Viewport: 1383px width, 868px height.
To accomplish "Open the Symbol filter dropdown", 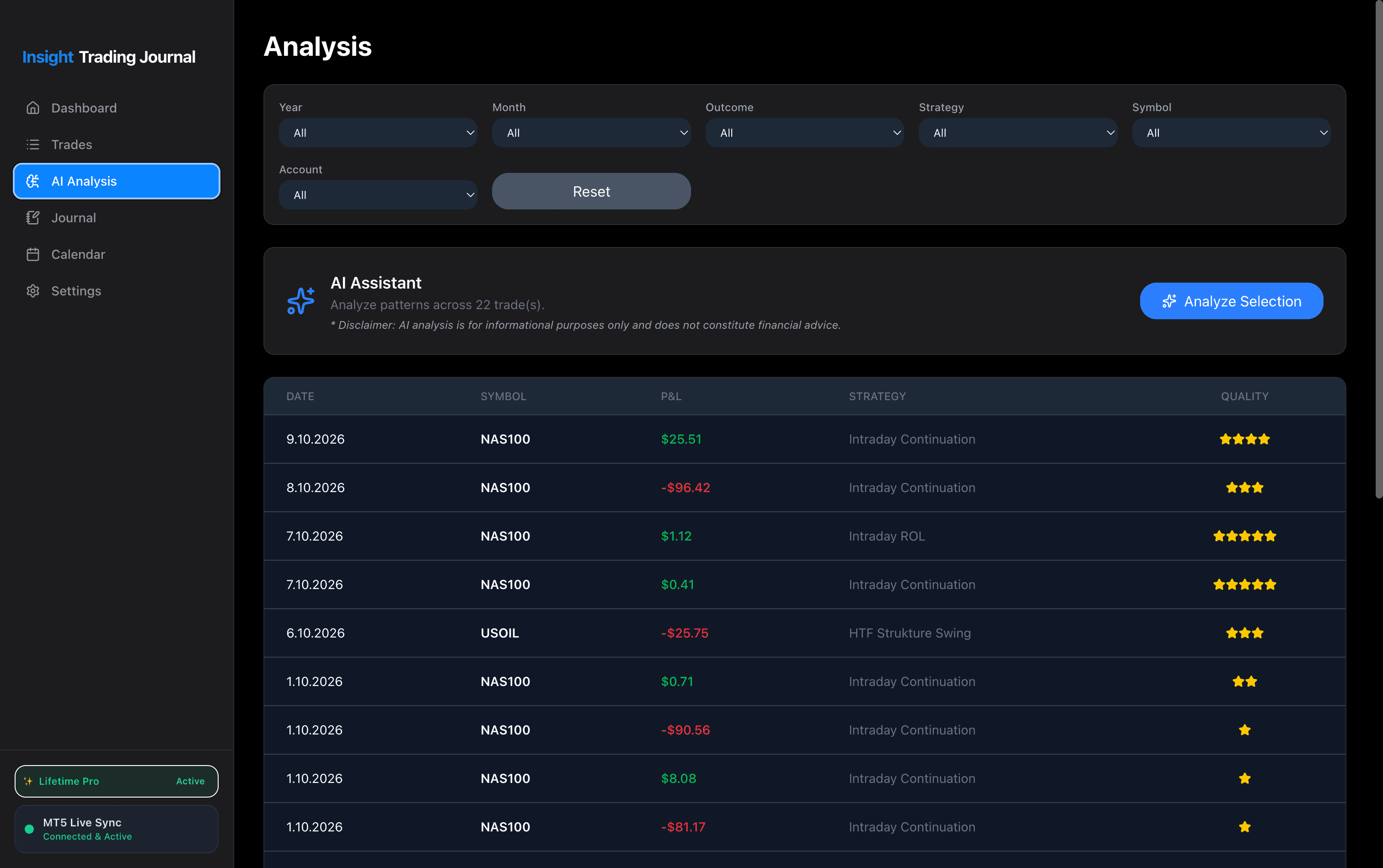I will click(1231, 133).
